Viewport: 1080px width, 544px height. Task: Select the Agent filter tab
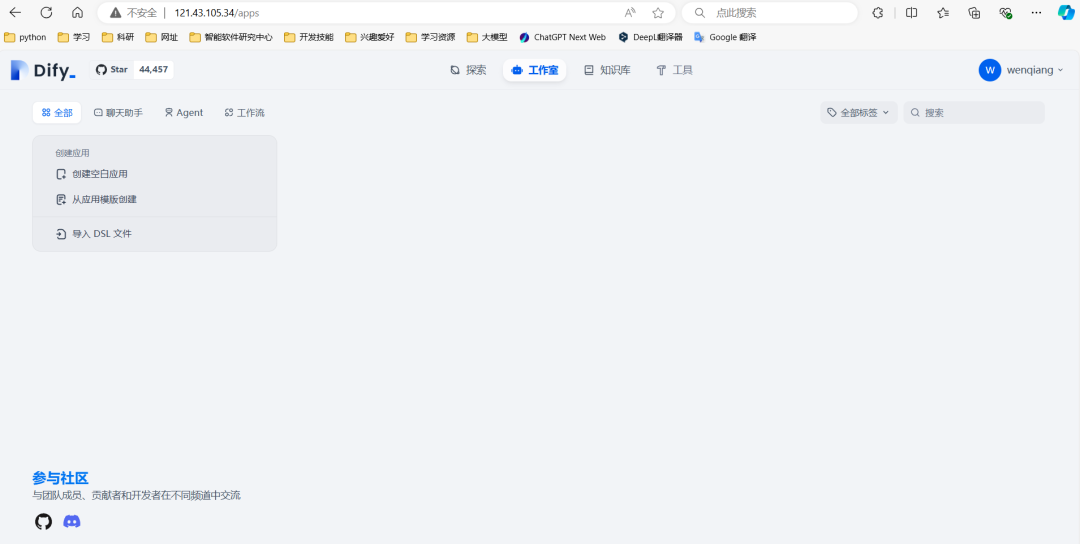tap(183, 112)
